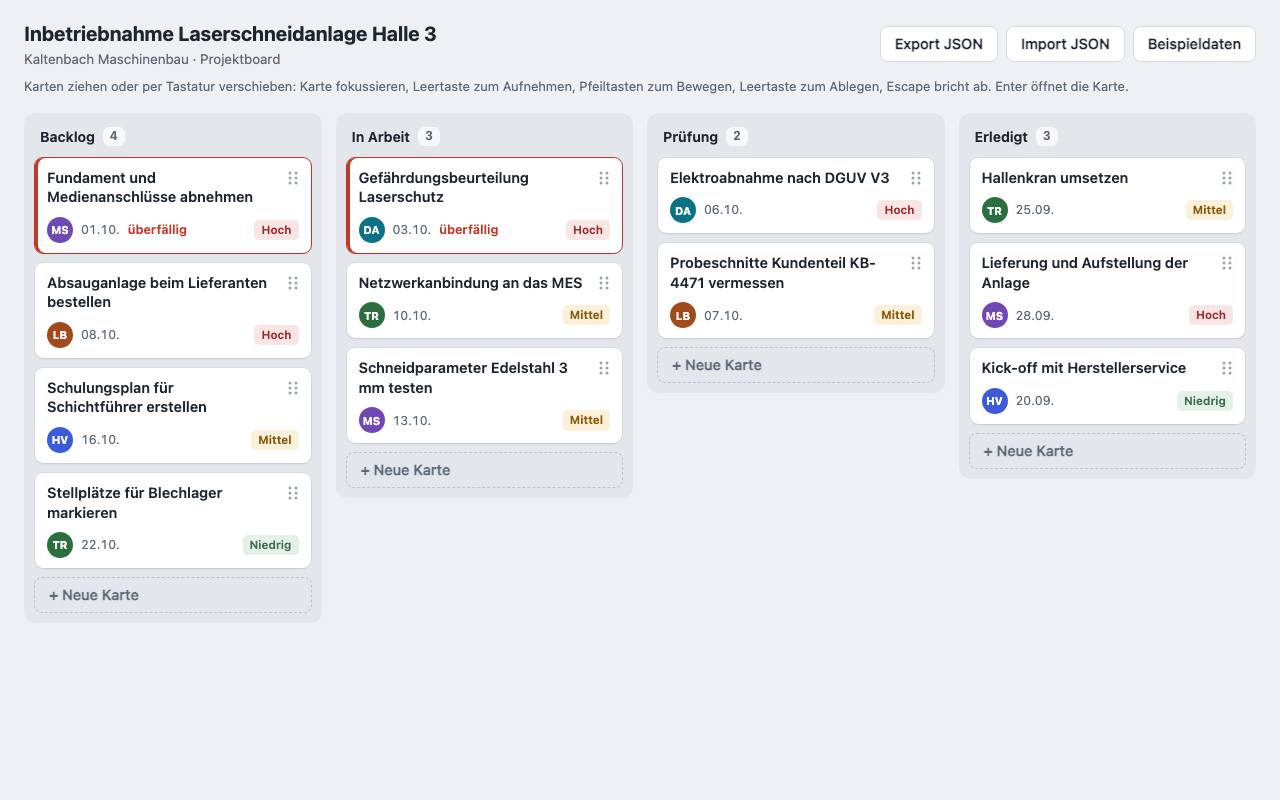
Task: Click drag handle of Elektroabnahme nach DGUV V3
Action: [916, 178]
